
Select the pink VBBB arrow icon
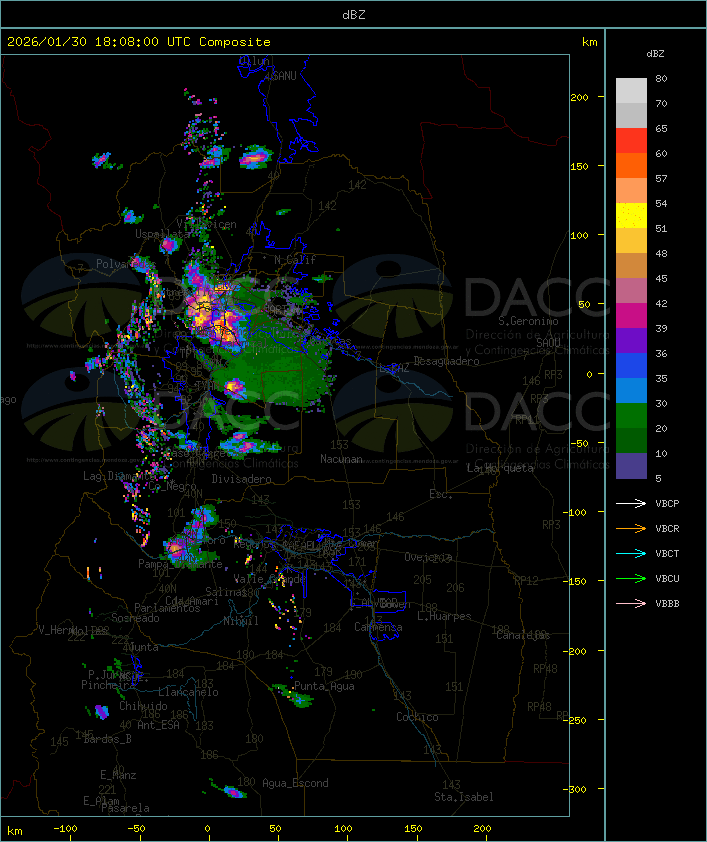(631, 604)
